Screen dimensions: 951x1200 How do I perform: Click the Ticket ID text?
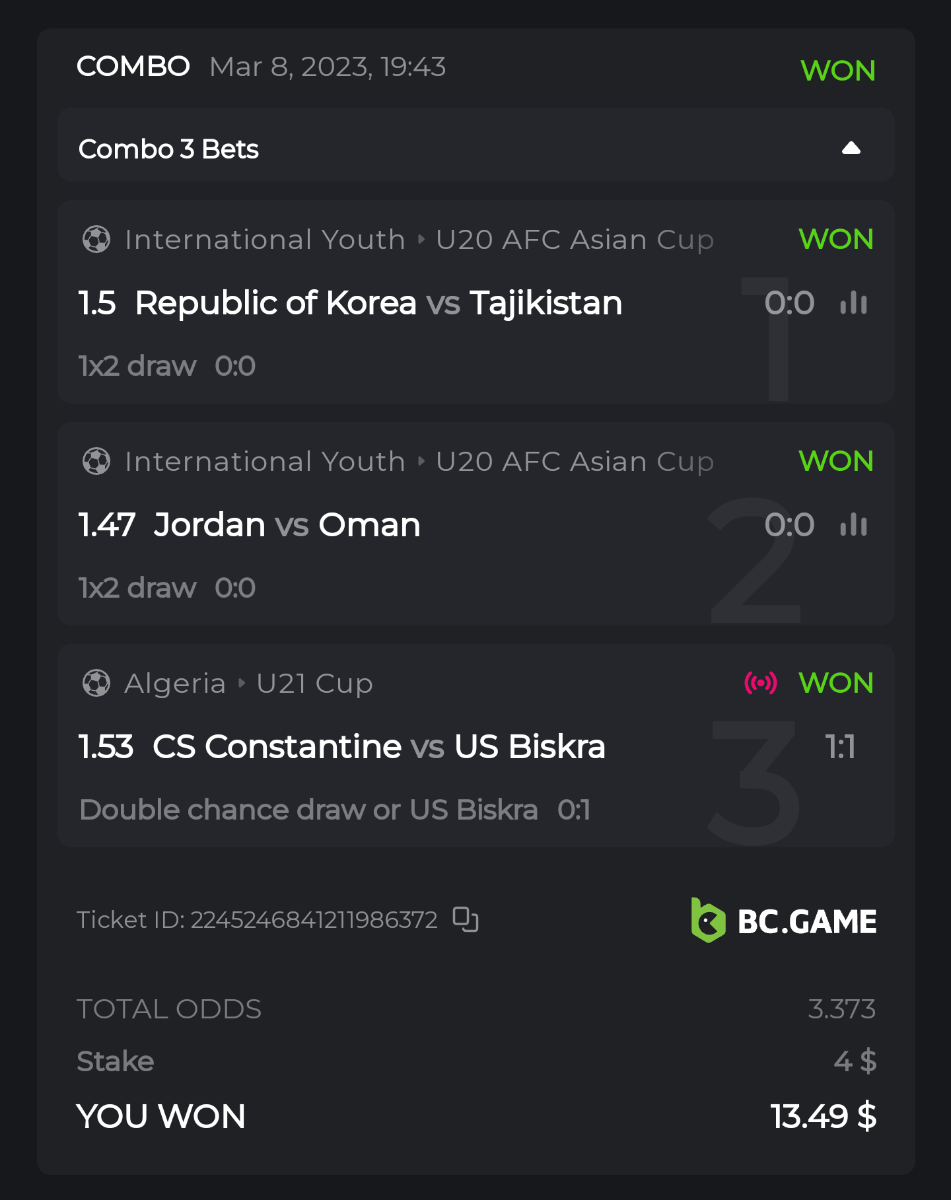tap(257, 920)
